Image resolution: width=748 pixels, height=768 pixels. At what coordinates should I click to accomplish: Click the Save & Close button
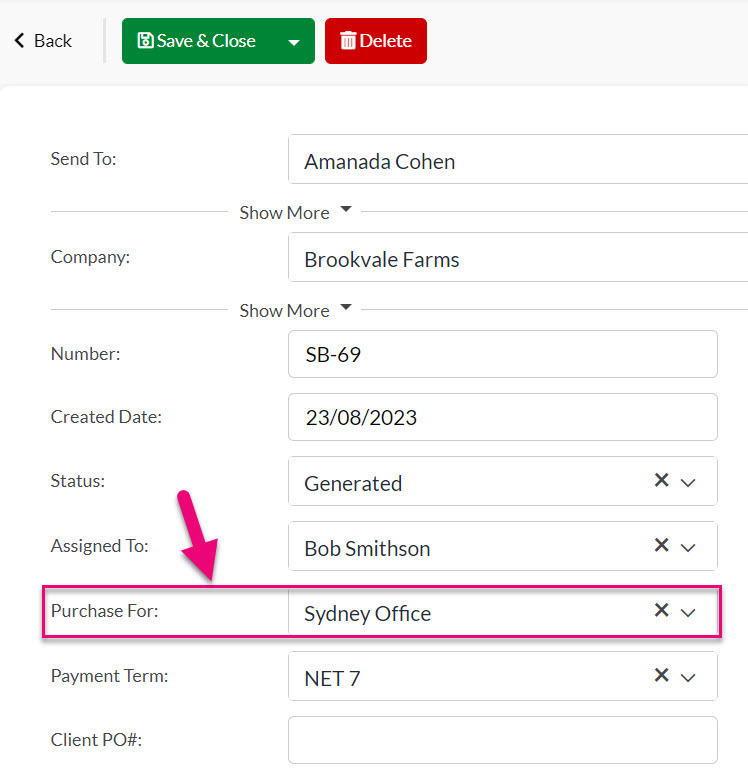197,41
